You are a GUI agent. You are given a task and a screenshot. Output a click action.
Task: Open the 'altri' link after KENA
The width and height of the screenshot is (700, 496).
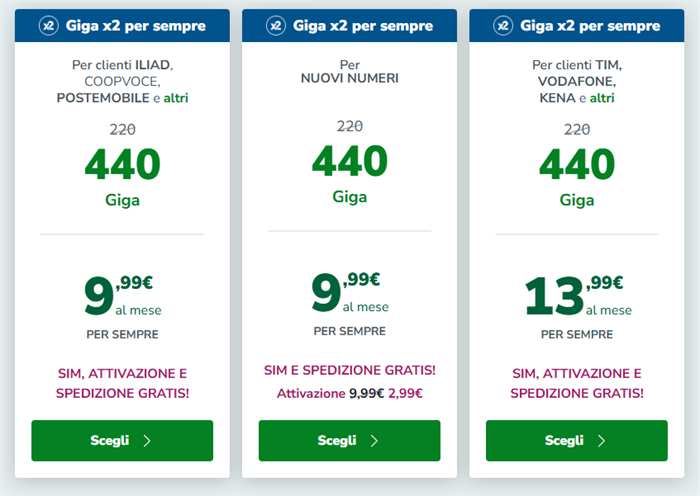602,98
